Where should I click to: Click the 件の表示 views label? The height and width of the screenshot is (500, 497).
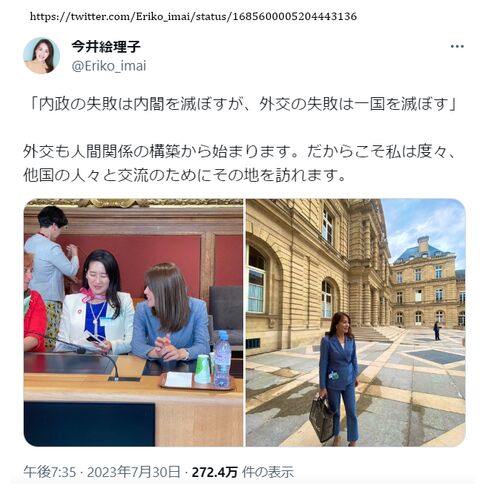pos(268,472)
